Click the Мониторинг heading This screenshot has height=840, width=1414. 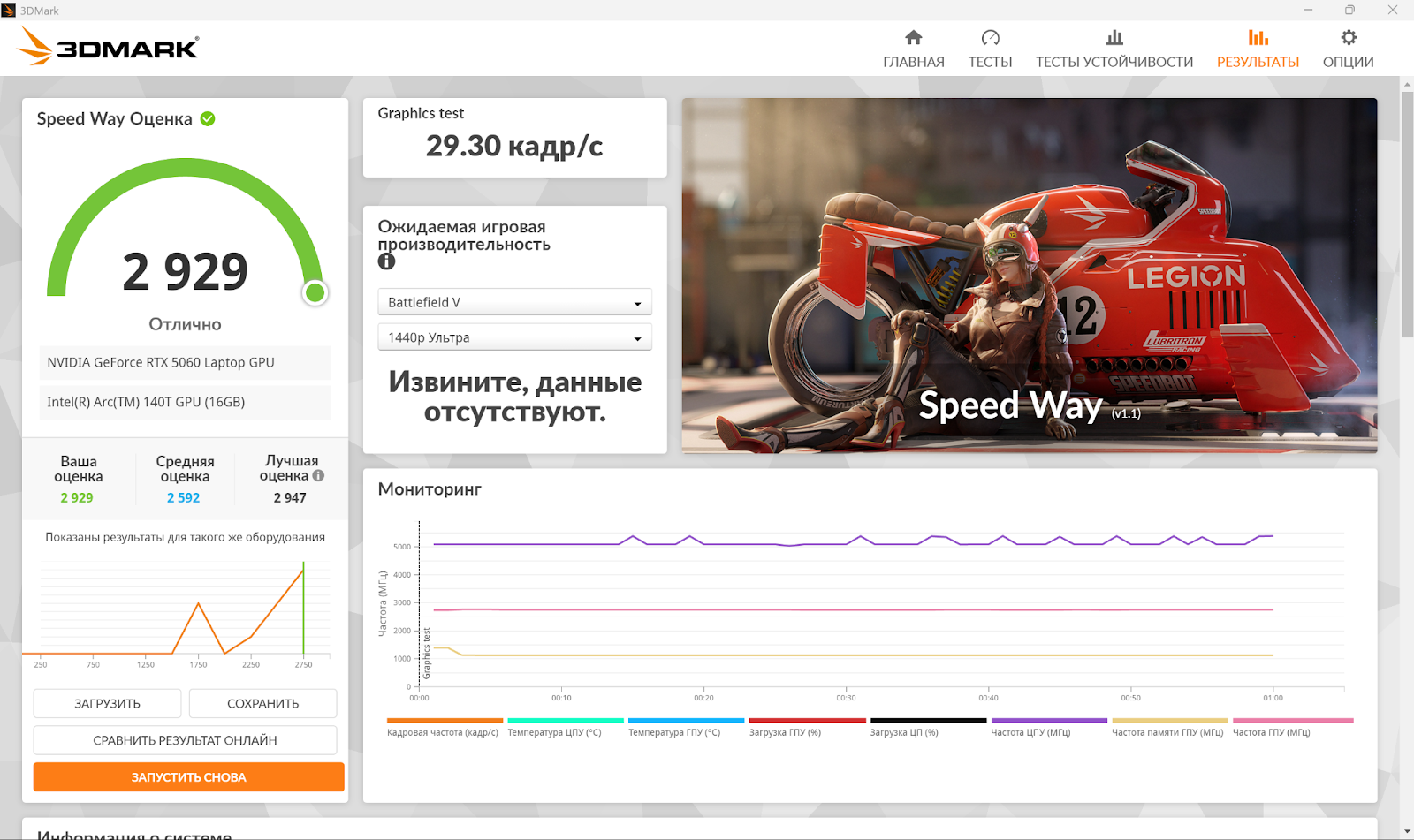(x=430, y=489)
